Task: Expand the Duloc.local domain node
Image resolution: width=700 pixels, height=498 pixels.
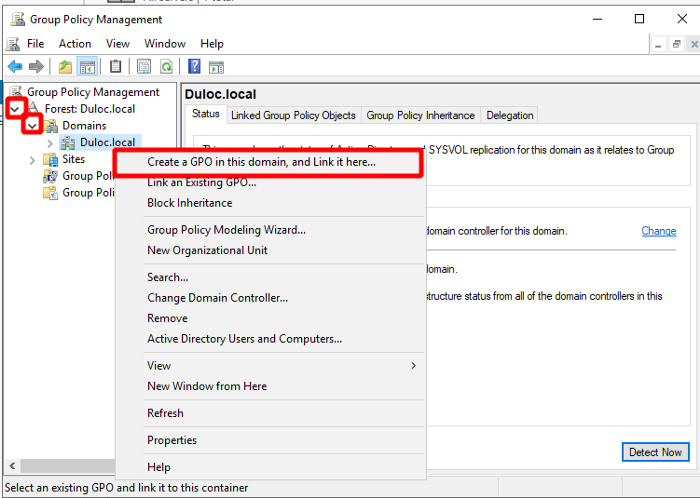Action: [50, 143]
